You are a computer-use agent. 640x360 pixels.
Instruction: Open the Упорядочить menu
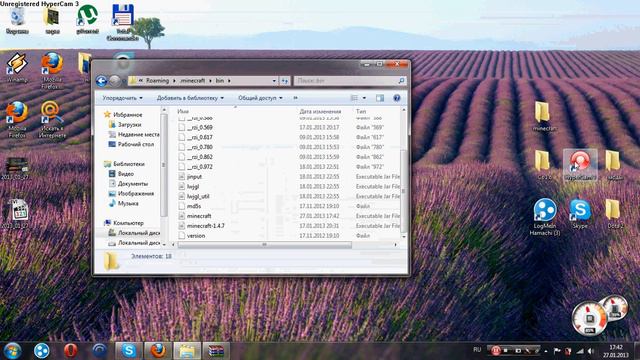click(x=122, y=98)
